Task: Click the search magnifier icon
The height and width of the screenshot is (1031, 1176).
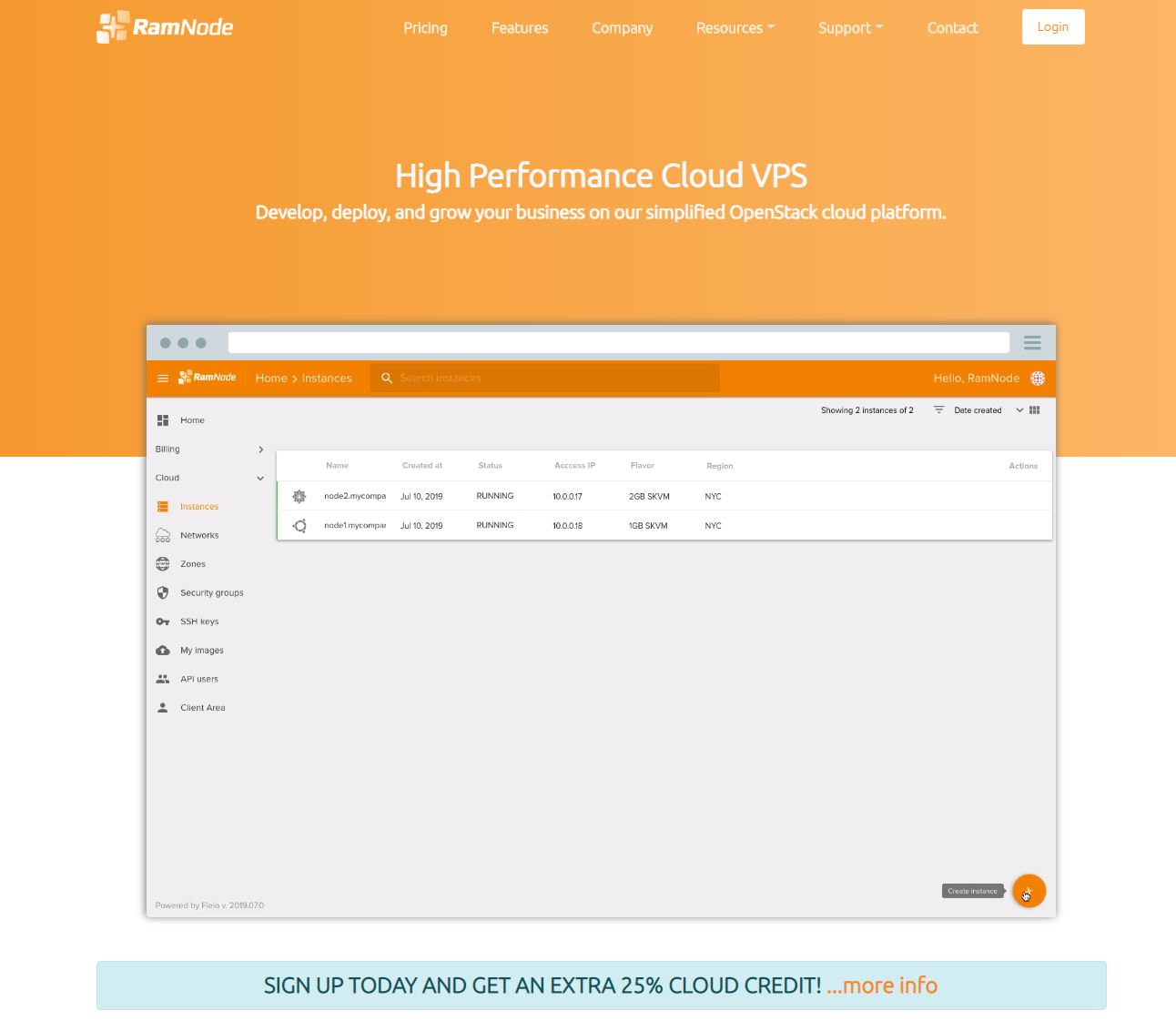Action: pyautogui.click(x=387, y=378)
